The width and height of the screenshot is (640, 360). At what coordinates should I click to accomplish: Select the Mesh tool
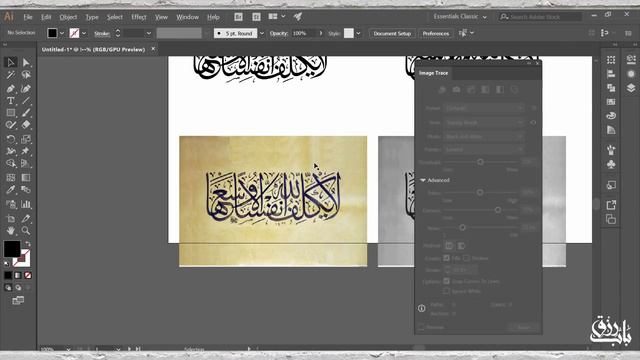pyautogui.click(x=11, y=178)
